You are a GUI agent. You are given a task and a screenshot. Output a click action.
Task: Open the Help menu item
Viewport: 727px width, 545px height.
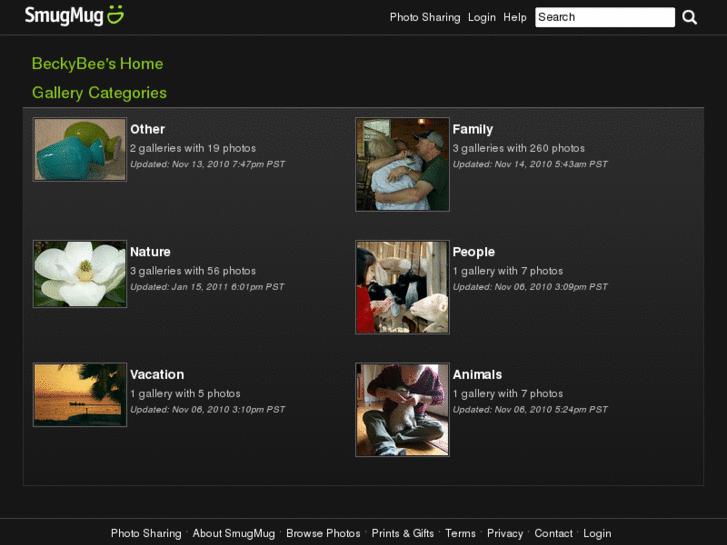pos(515,17)
